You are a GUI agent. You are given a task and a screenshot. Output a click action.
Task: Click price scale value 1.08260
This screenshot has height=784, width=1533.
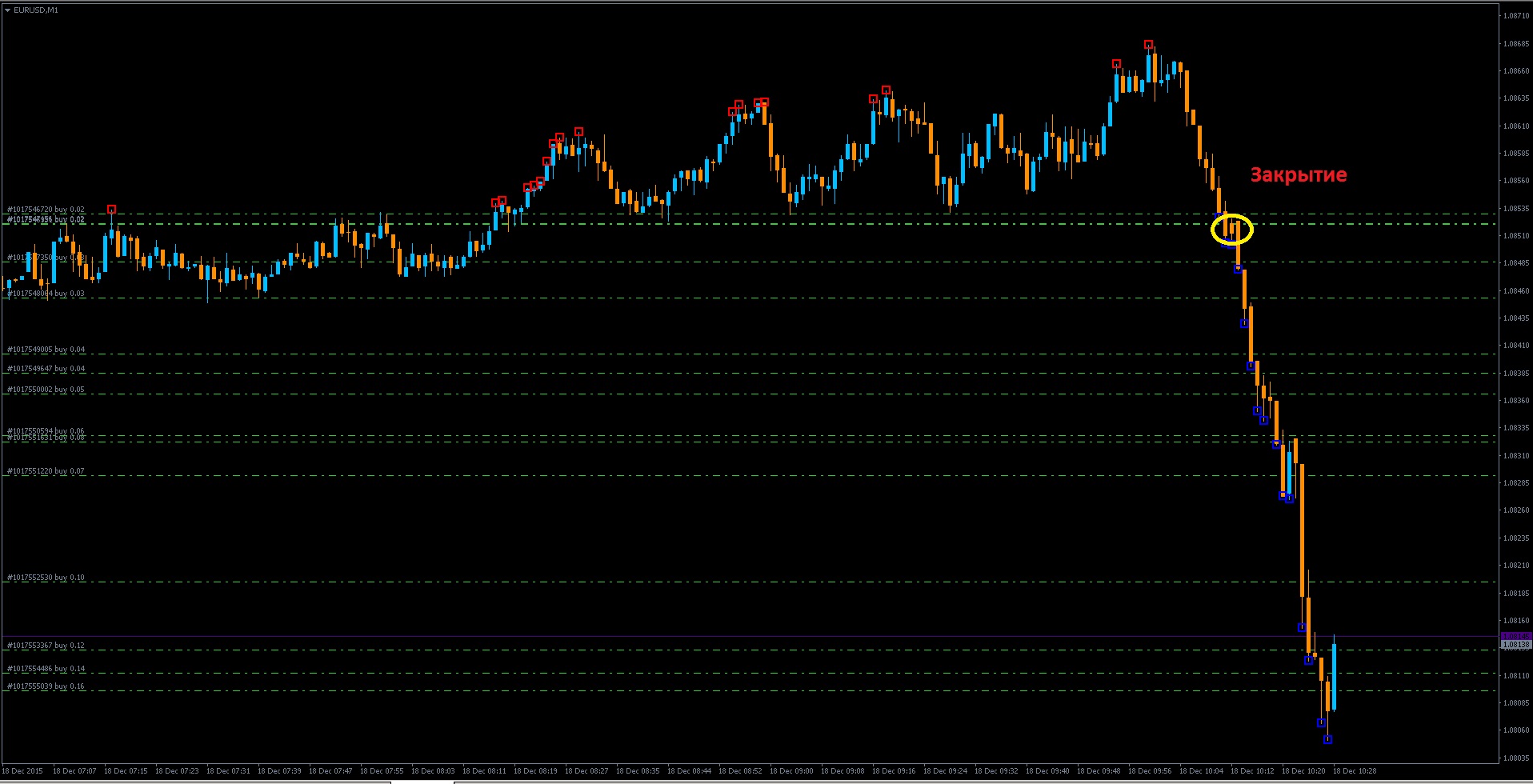point(1517,510)
